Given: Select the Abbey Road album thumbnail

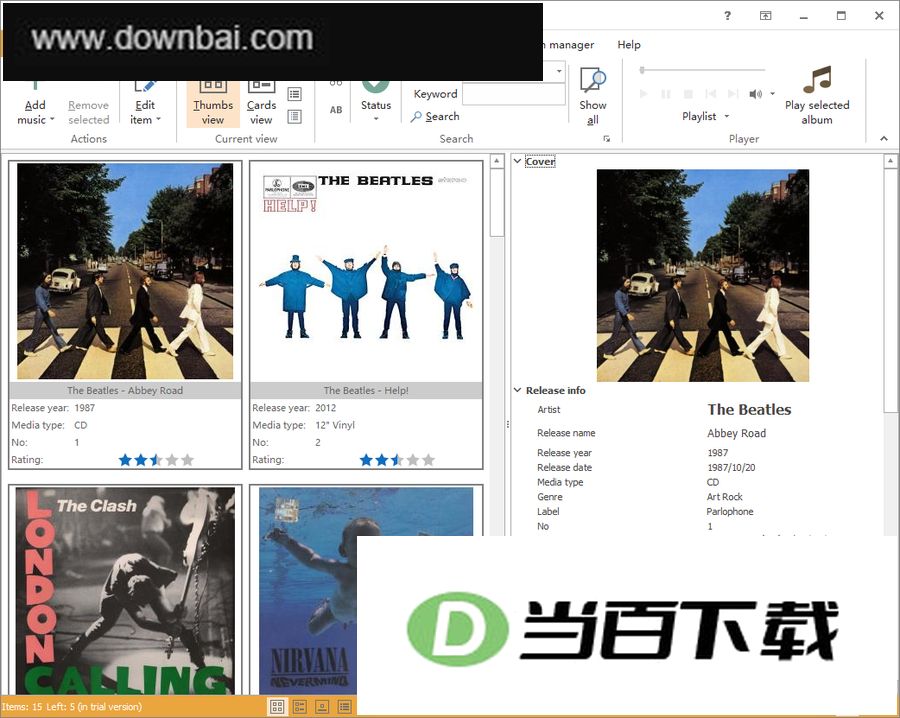Looking at the screenshot, I should [125, 271].
